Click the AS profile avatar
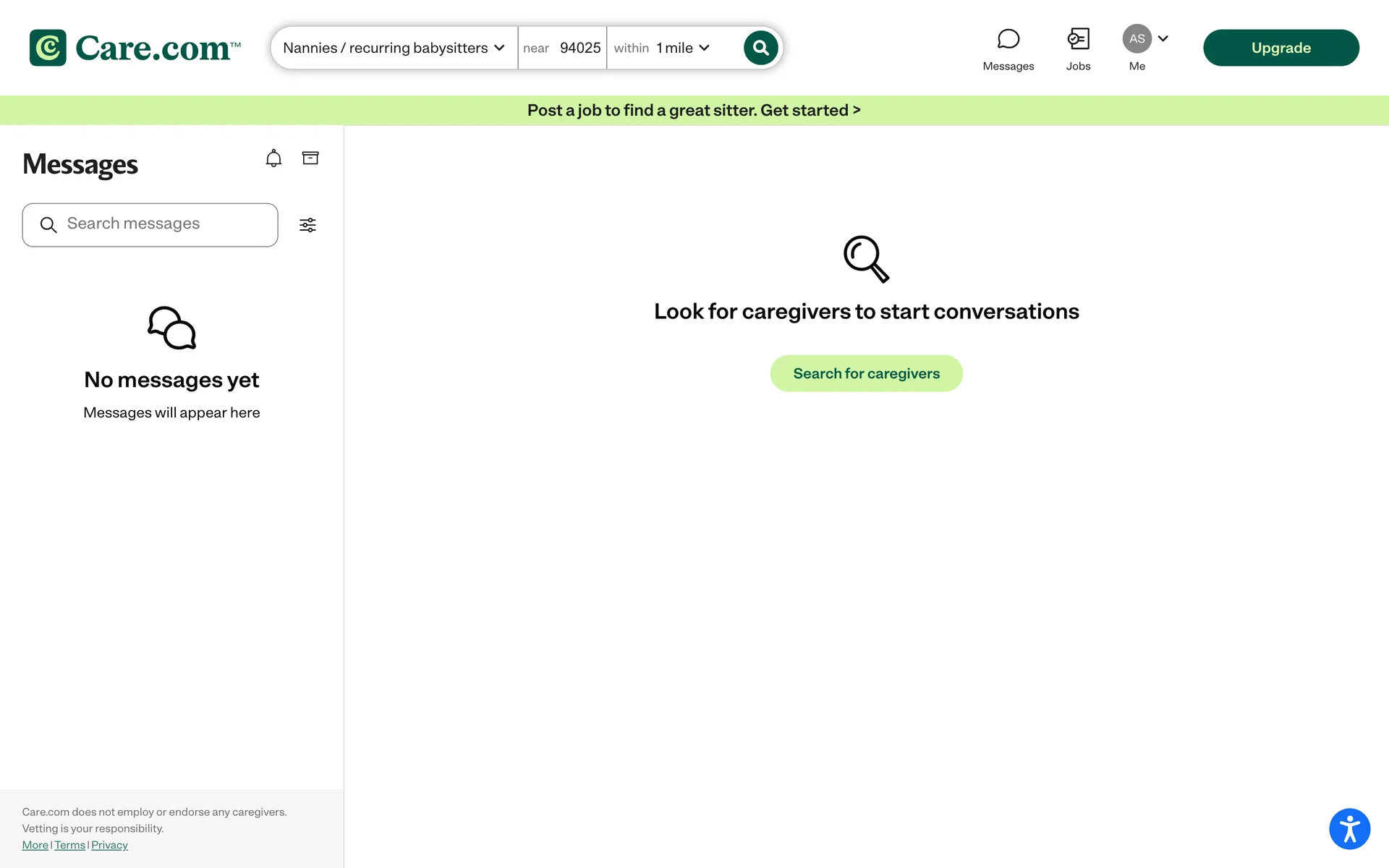1389x868 pixels. coord(1137,39)
